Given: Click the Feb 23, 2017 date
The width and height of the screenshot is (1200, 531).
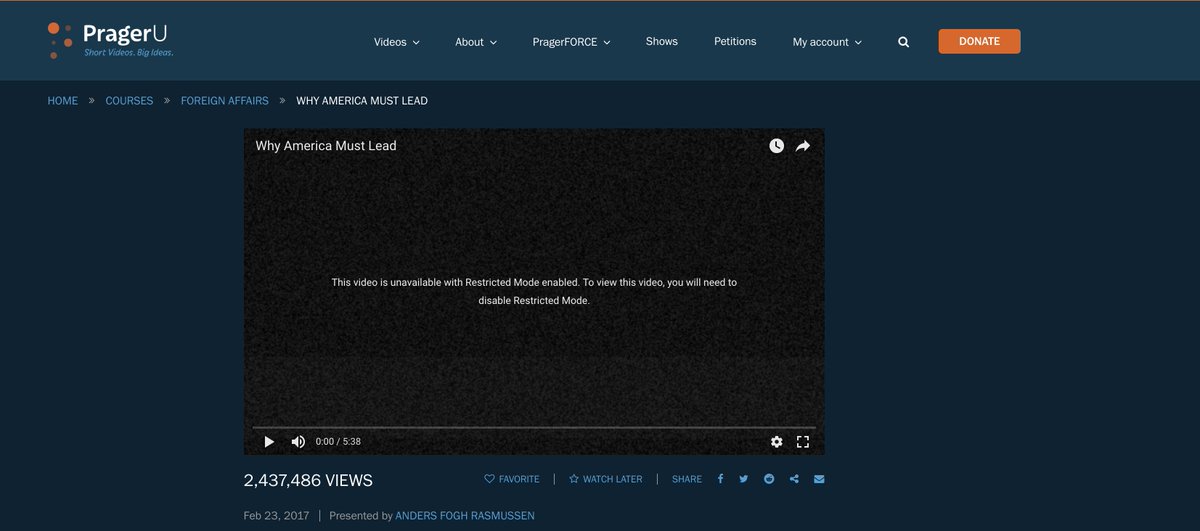Looking at the screenshot, I should pyautogui.click(x=277, y=516).
